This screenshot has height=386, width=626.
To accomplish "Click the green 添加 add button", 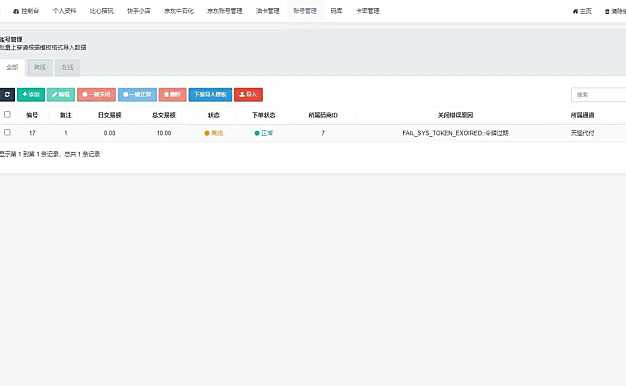I will [31, 95].
